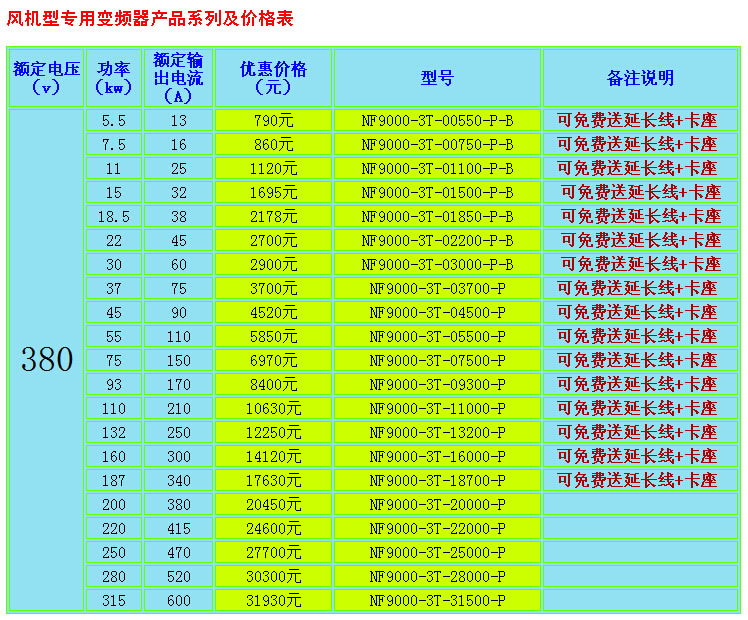Click model NF9000-3T-28000-P
Screen dimensions: 748x620
(x=437, y=576)
